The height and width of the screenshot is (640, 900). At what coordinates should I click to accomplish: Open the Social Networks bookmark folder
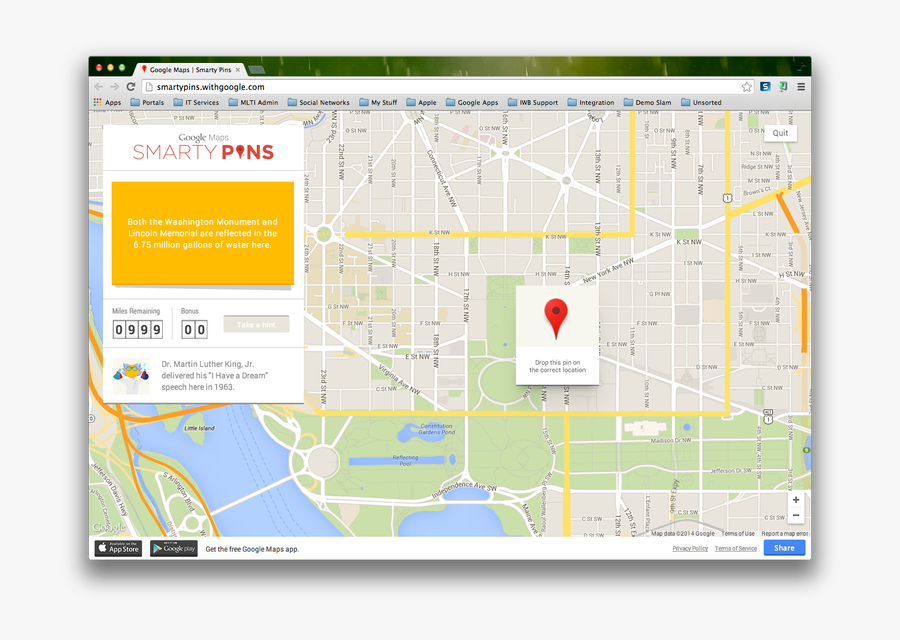coord(318,102)
